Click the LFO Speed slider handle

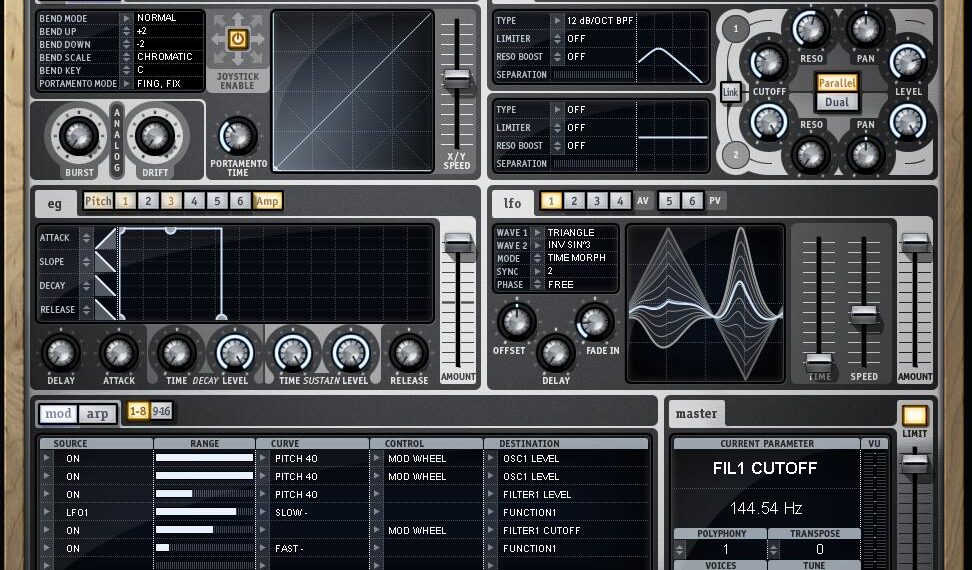(864, 315)
